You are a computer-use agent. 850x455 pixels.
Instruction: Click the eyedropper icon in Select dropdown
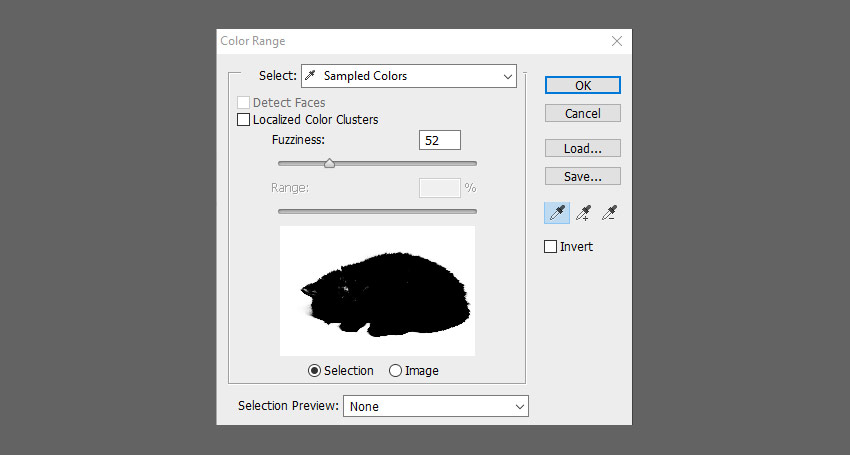coord(311,75)
